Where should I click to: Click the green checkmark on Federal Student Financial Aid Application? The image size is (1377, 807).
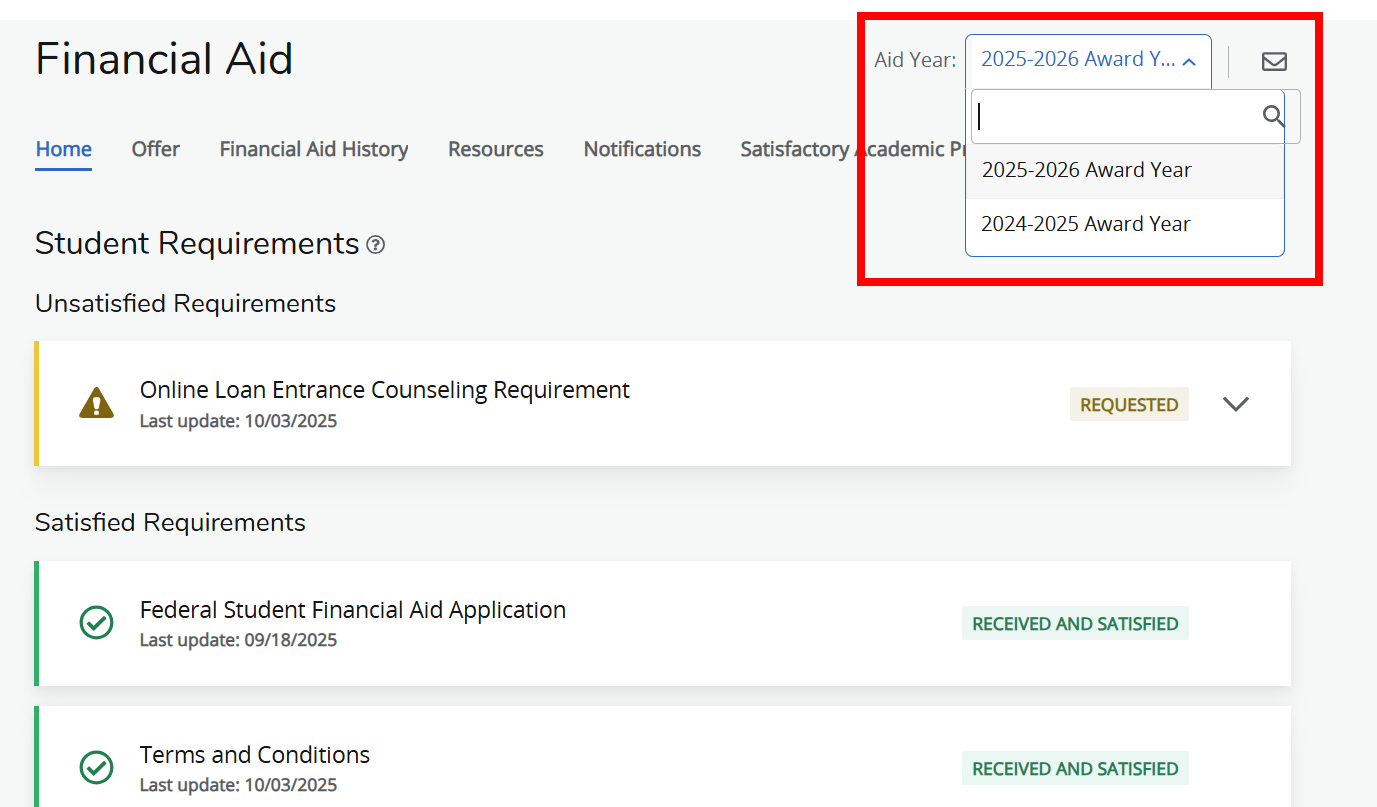96,623
